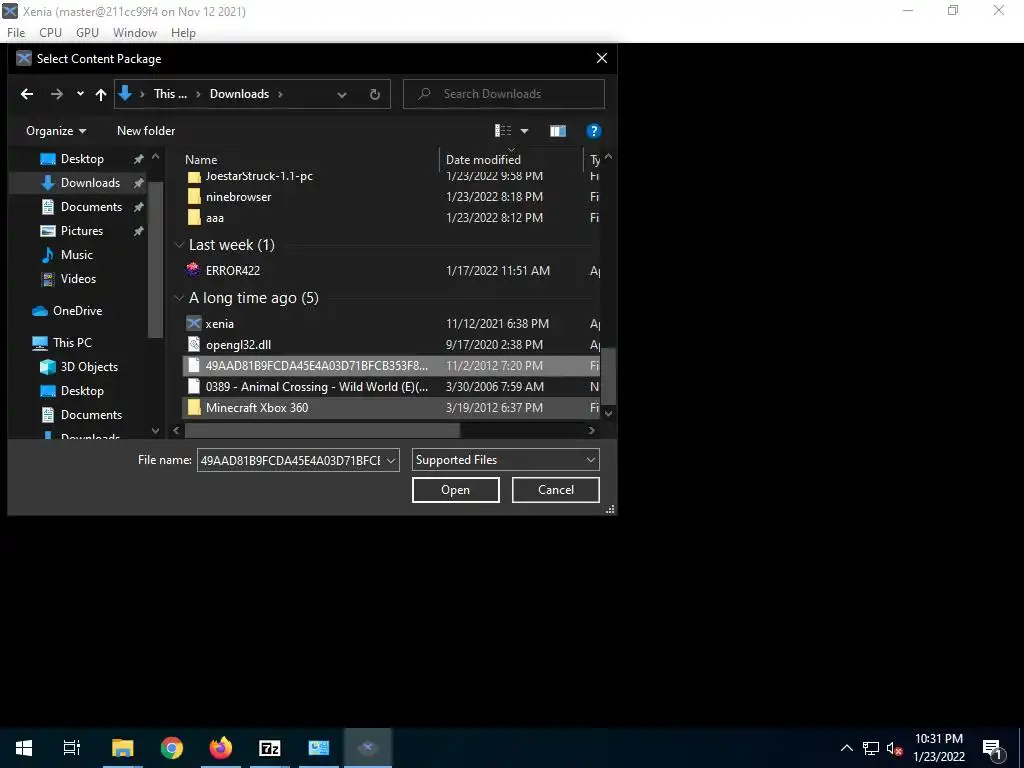Collapse the A long time ago (5) group
This screenshot has width=1024, height=768.
178,298
